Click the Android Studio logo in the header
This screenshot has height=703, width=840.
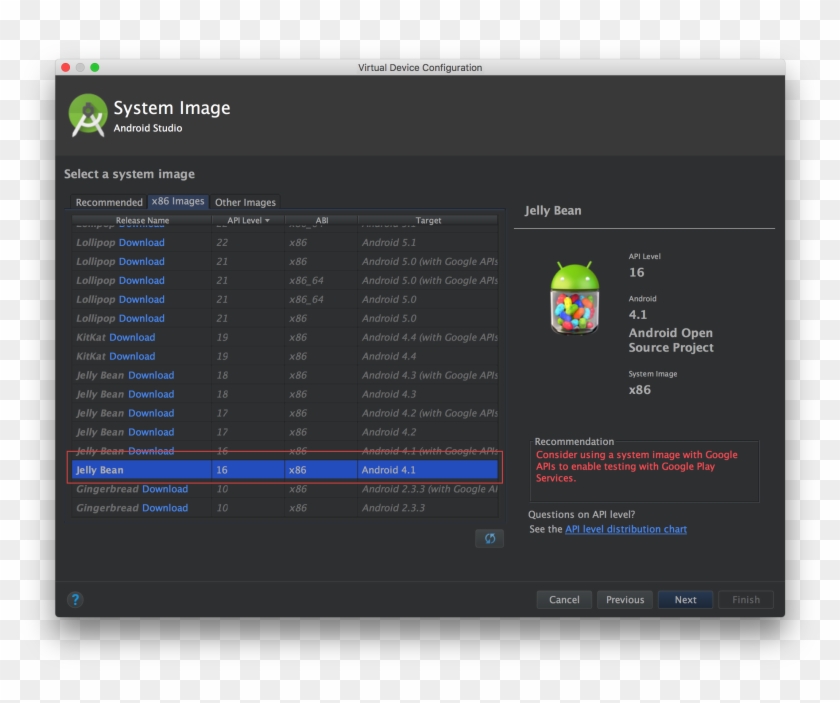coord(87,112)
